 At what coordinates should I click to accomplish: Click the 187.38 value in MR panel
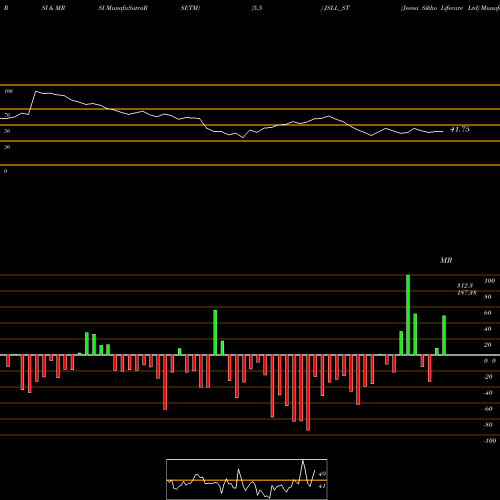click(466, 293)
